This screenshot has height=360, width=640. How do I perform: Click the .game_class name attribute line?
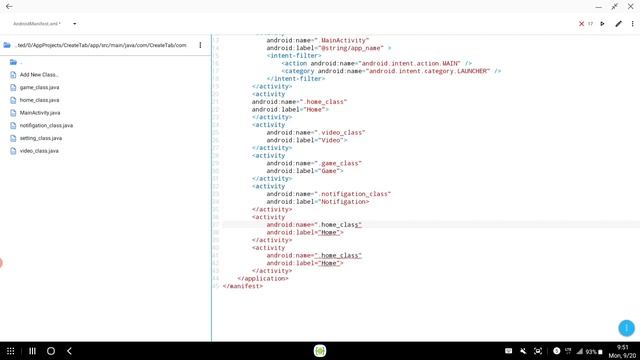[x=314, y=163]
